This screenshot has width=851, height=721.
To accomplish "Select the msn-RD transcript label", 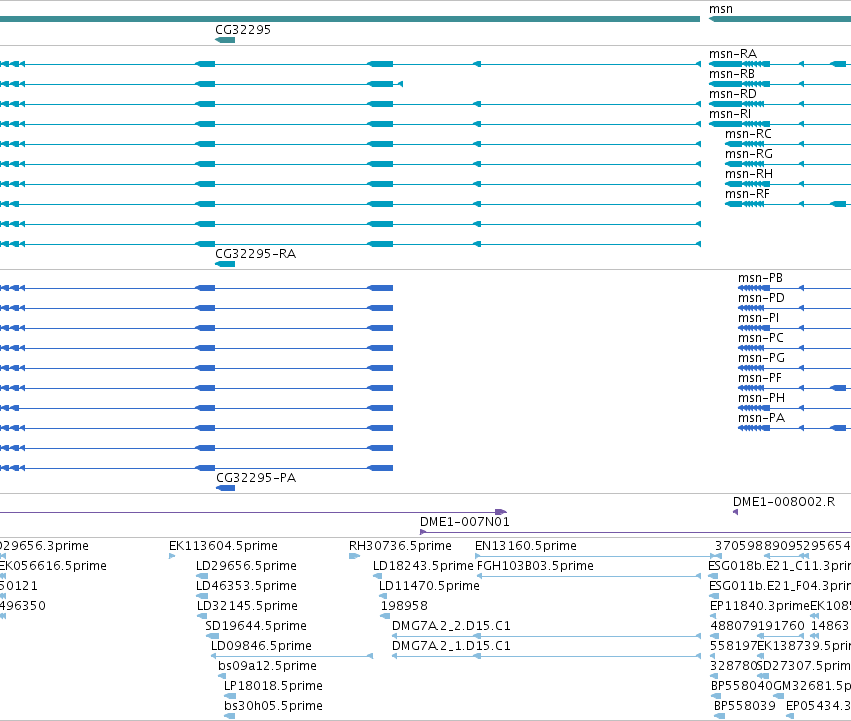I will (x=733, y=94).
